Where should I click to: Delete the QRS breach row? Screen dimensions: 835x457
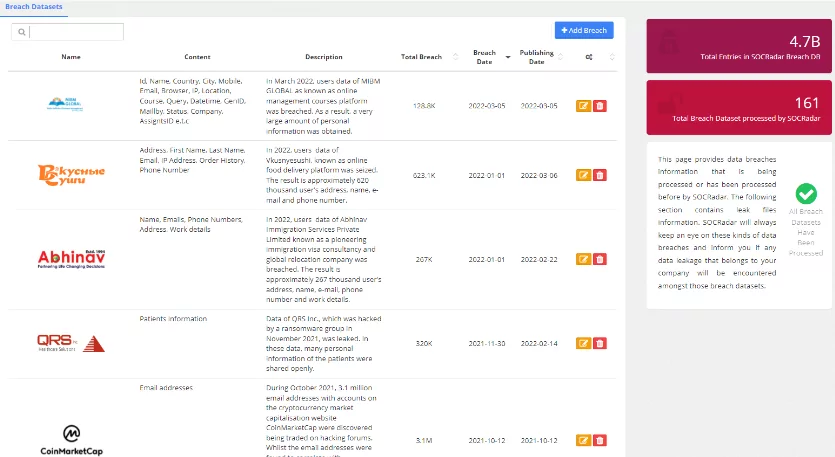(x=600, y=343)
